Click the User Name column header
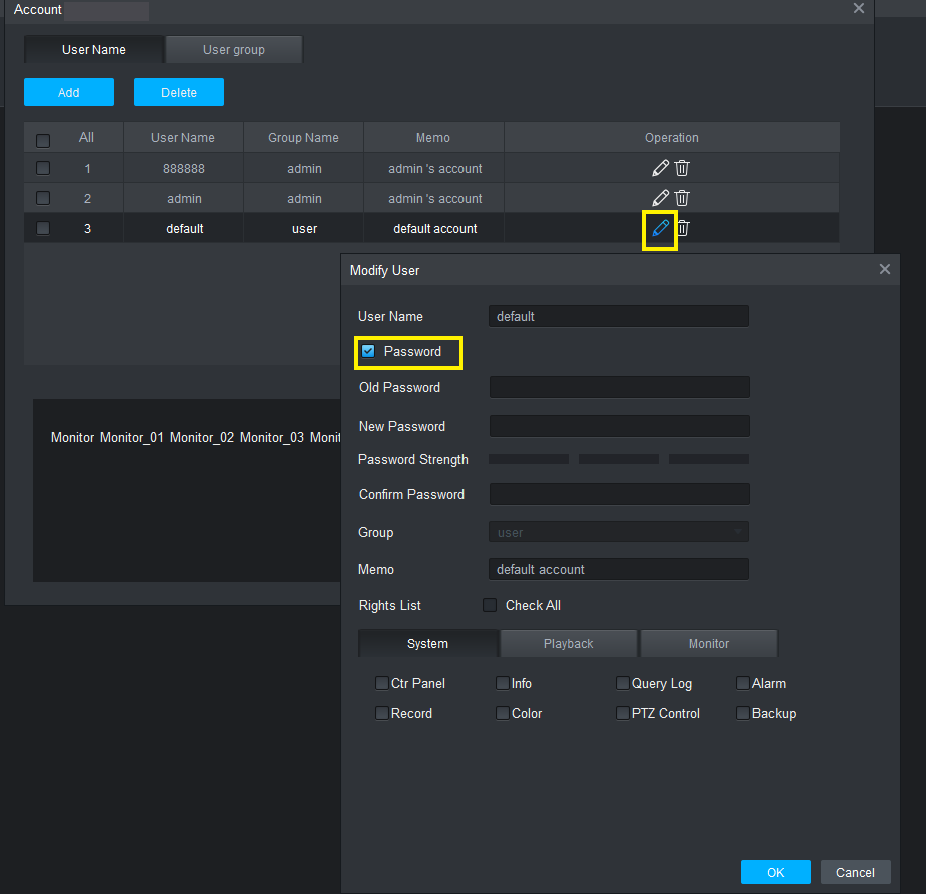The height and width of the screenshot is (894, 926). [183, 138]
